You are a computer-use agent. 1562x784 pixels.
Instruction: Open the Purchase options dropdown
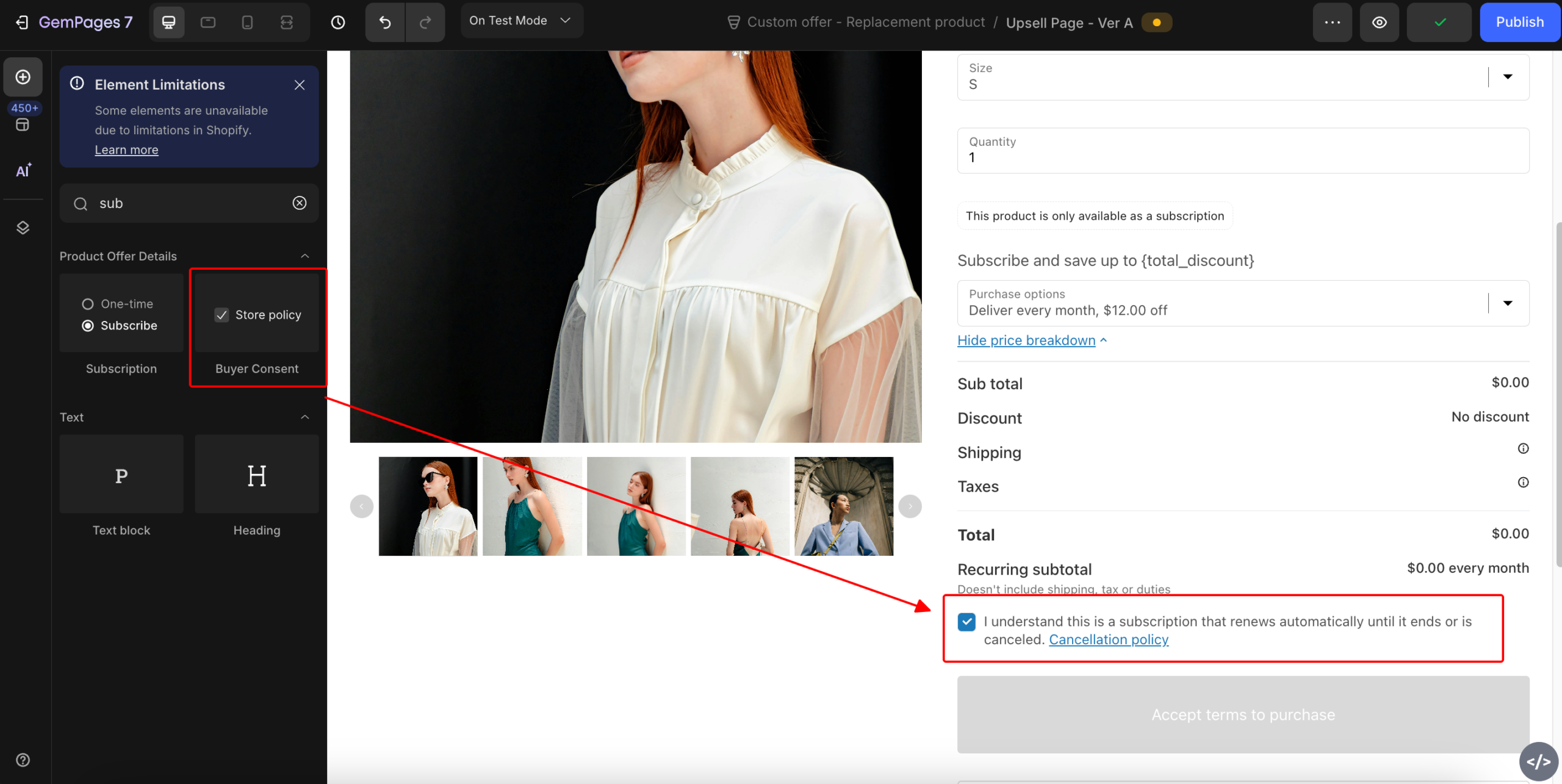pos(1508,303)
